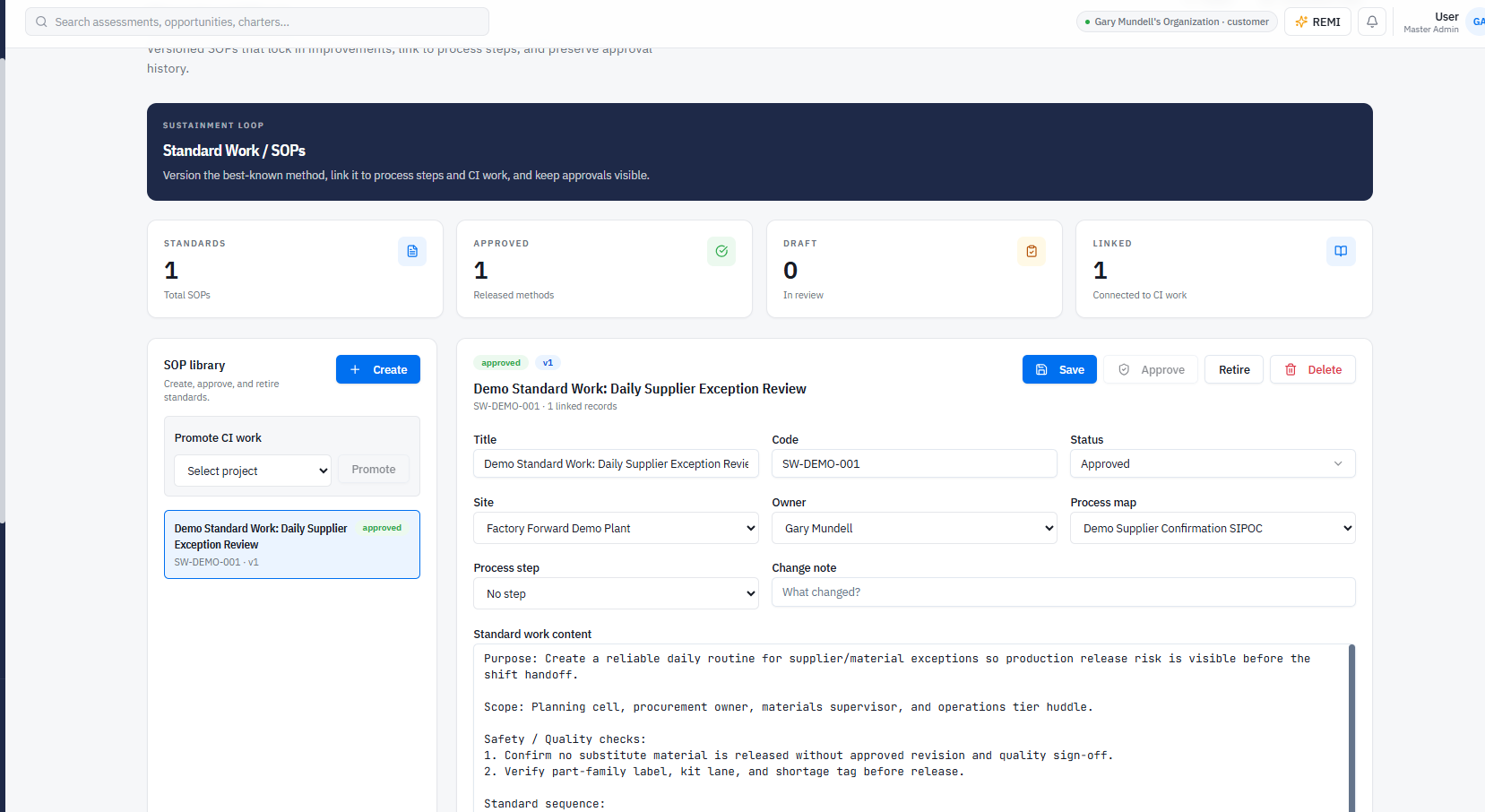Click the Code field SW-DEMO-001

[914, 463]
